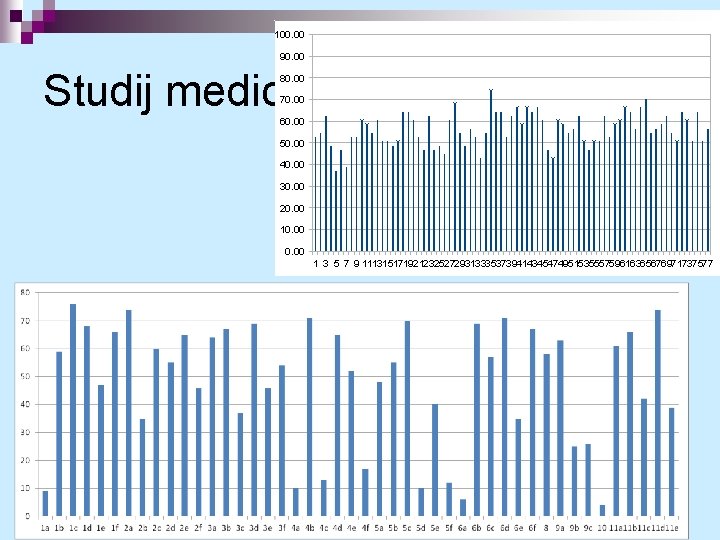Click the x-axis label '1' in top chart
720x540 pixels.
315,264
